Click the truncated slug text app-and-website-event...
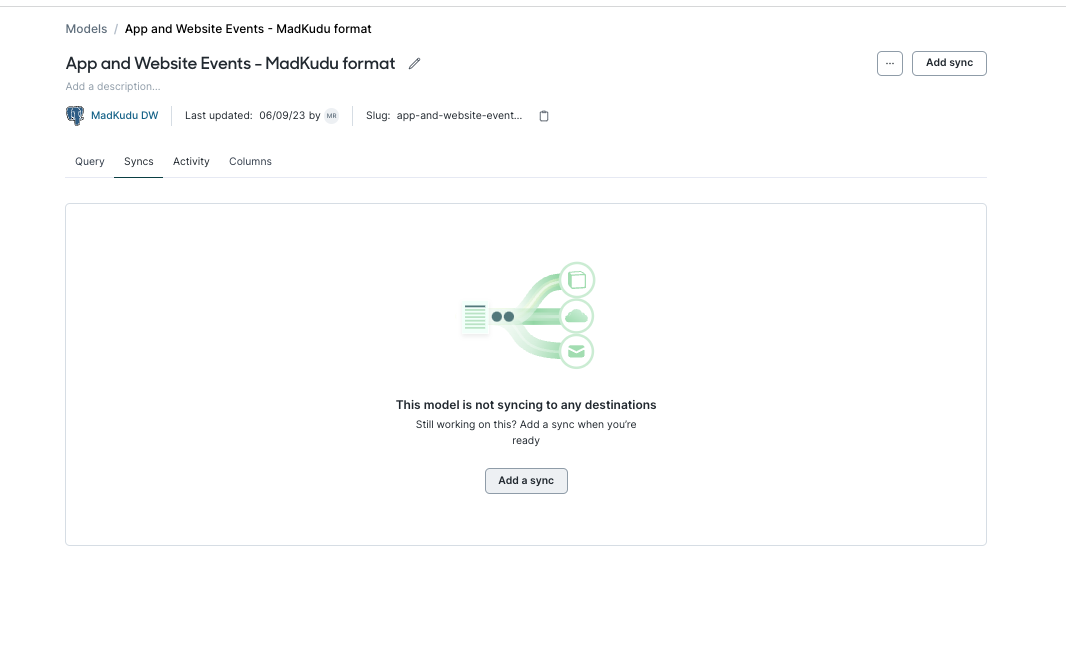 click(460, 116)
